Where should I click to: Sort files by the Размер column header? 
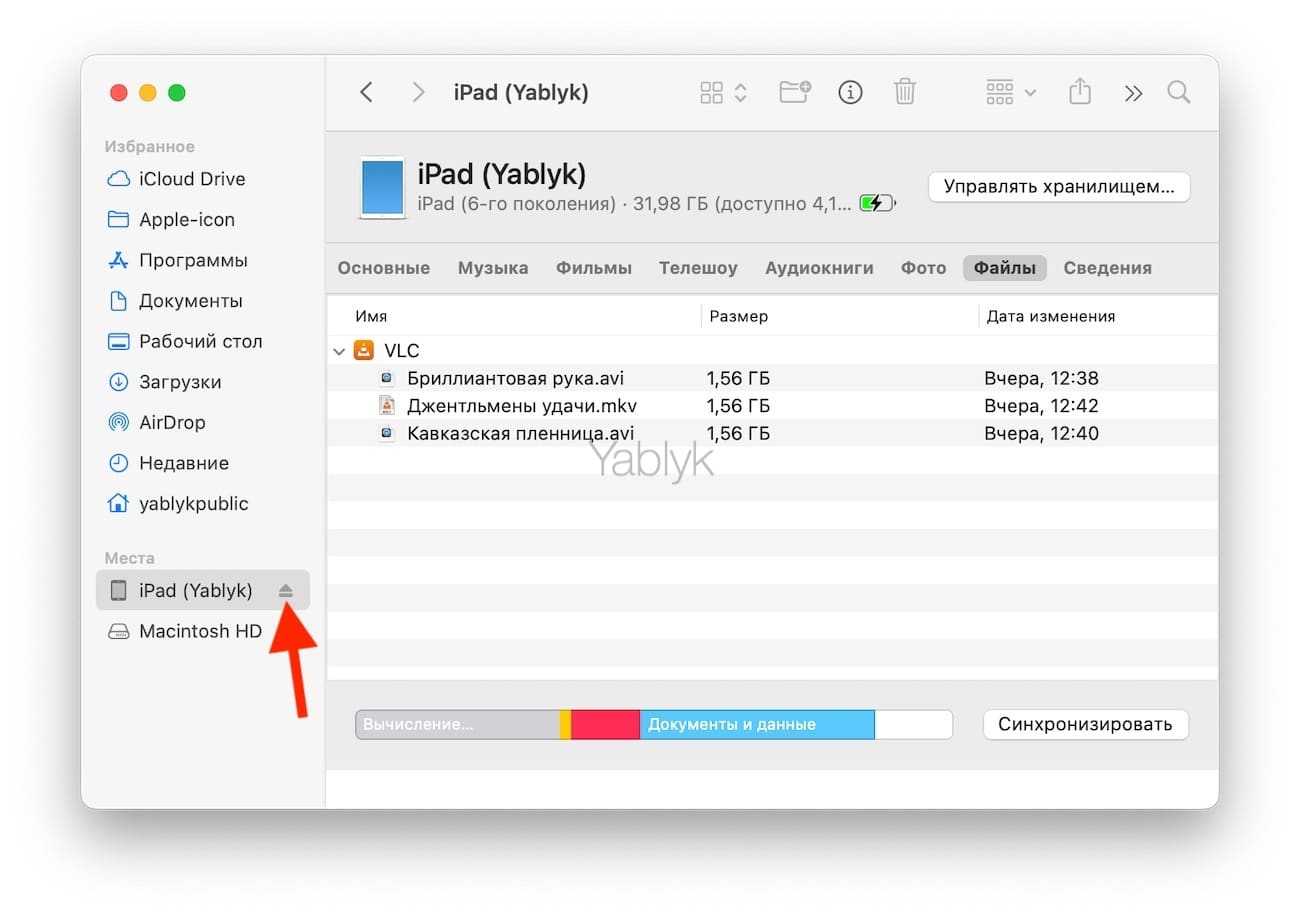point(739,316)
